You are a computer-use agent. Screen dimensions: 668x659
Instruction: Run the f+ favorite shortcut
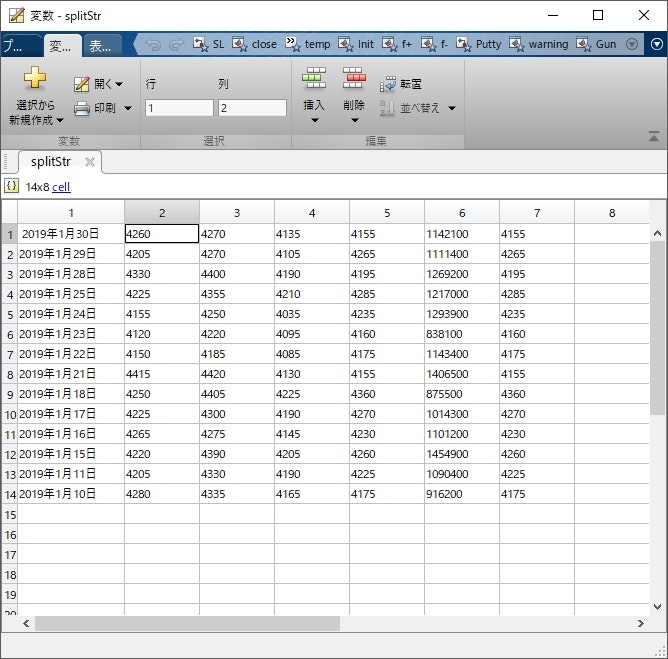click(x=397, y=44)
